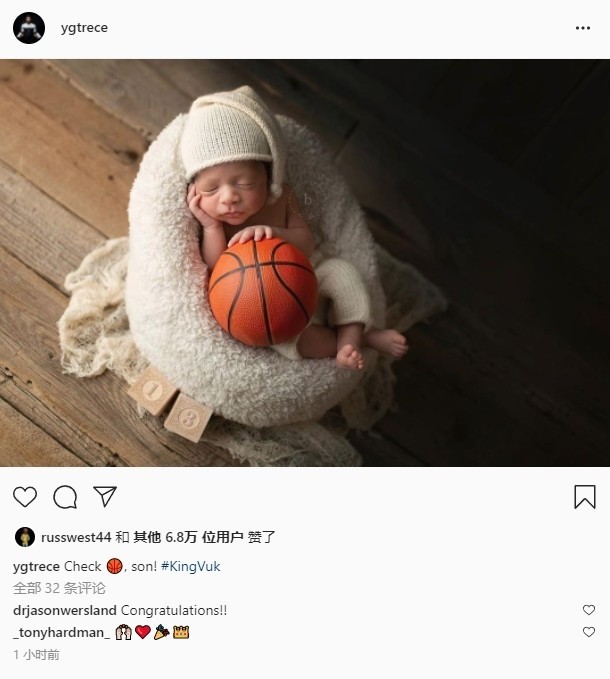610x679 pixels.
Task: Open _tonyhardman_'s profile from comment
Action: (61, 632)
